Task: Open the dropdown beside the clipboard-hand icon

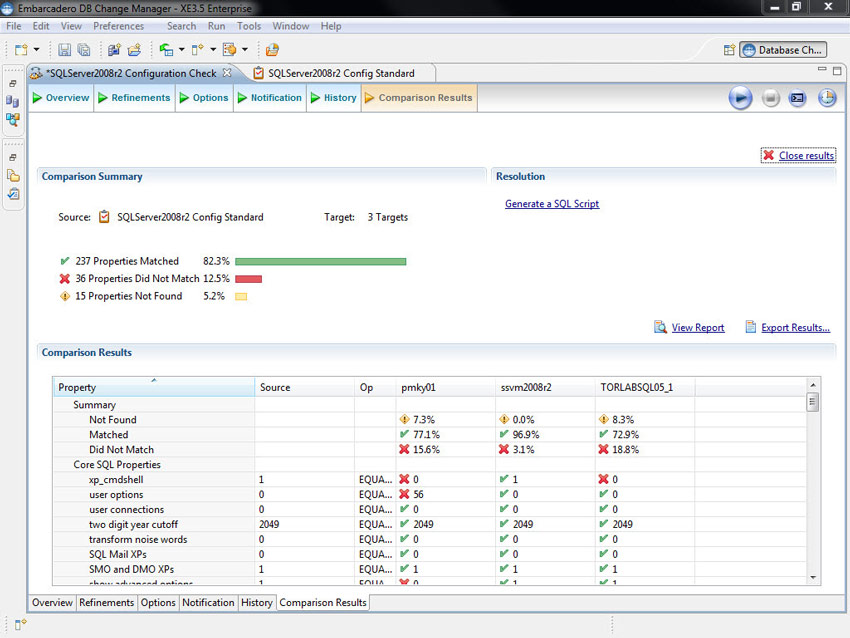Action: click(245, 50)
